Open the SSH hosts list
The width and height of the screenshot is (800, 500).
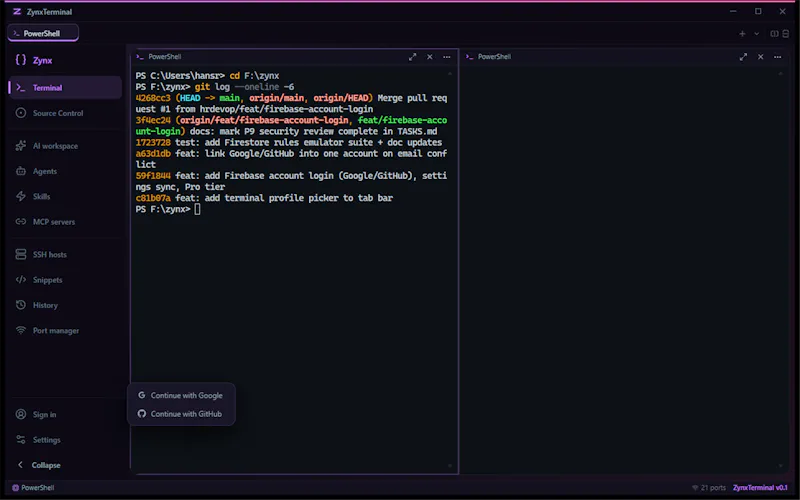(x=65, y=255)
